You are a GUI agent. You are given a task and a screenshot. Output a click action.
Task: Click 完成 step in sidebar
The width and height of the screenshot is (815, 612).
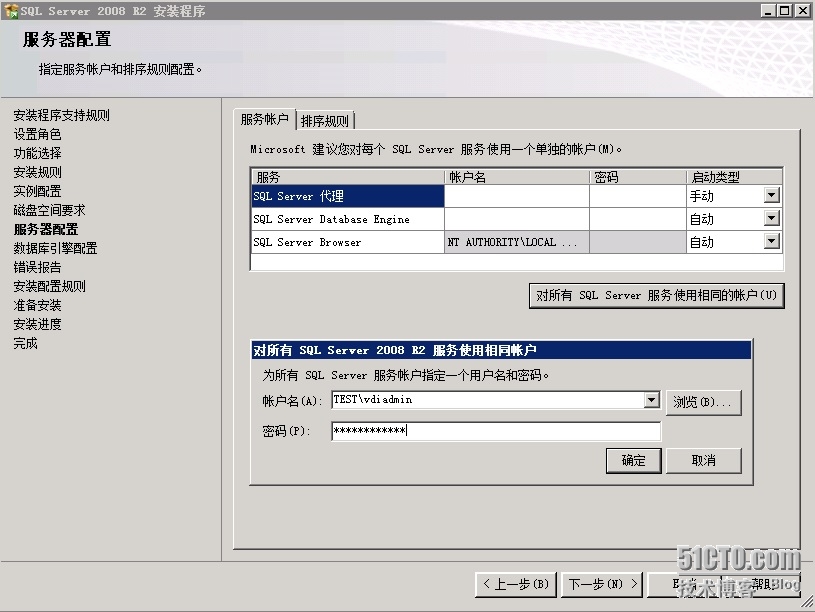(x=25, y=343)
